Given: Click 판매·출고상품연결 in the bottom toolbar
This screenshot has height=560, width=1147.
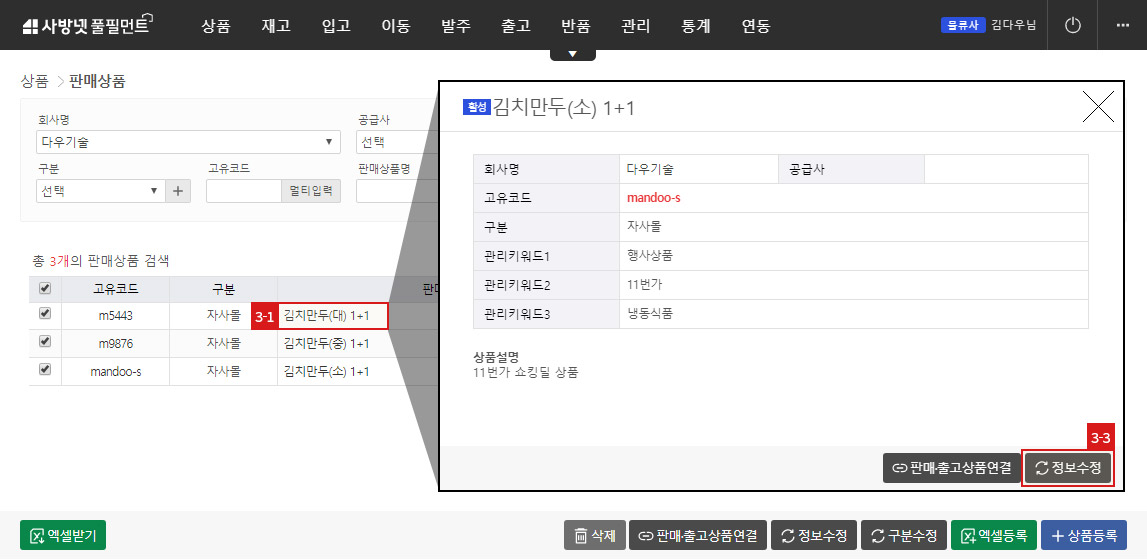Looking at the screenshot, I should tap(699, 535).
